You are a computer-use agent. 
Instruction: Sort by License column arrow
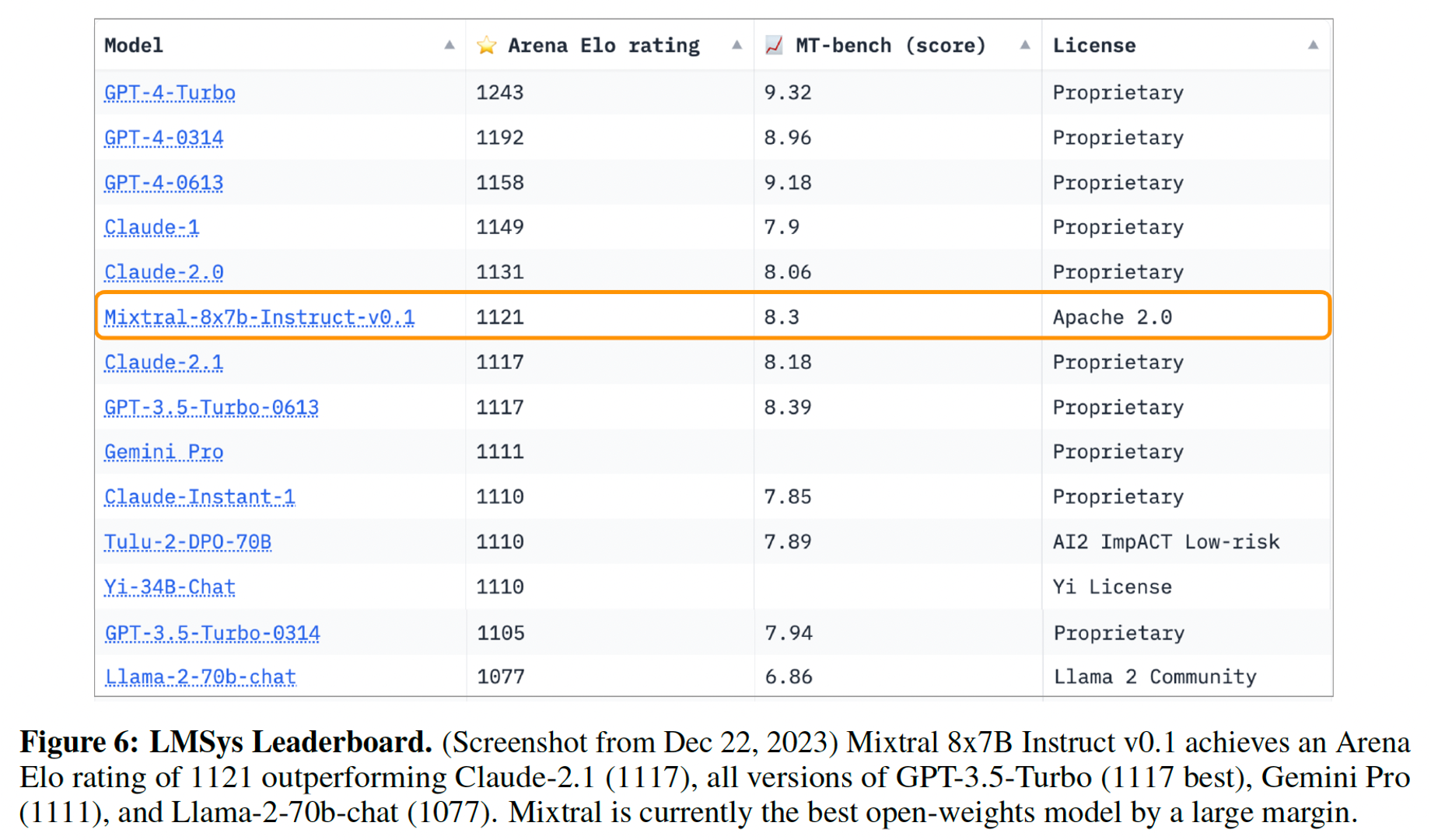1313,45
